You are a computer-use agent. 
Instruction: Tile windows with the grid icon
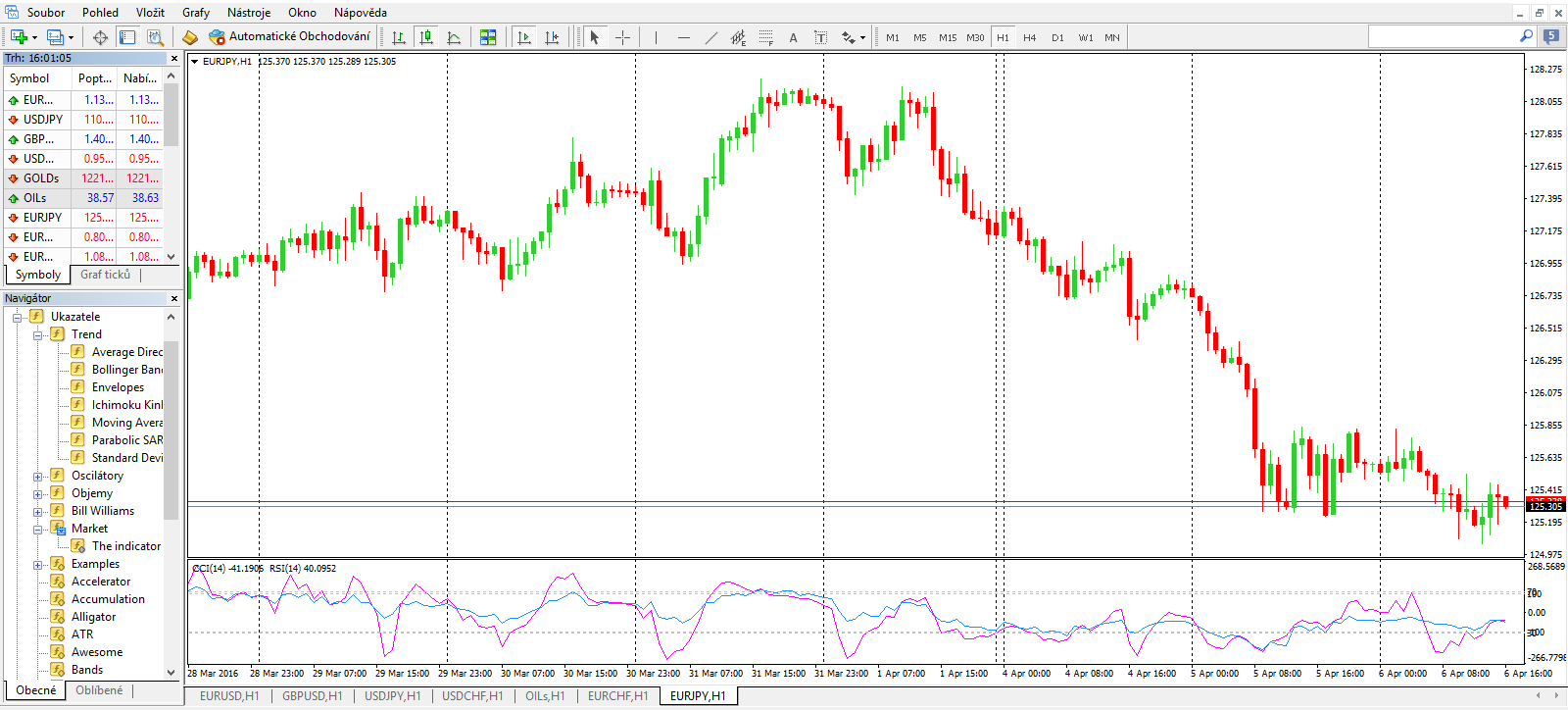point(488,37)
